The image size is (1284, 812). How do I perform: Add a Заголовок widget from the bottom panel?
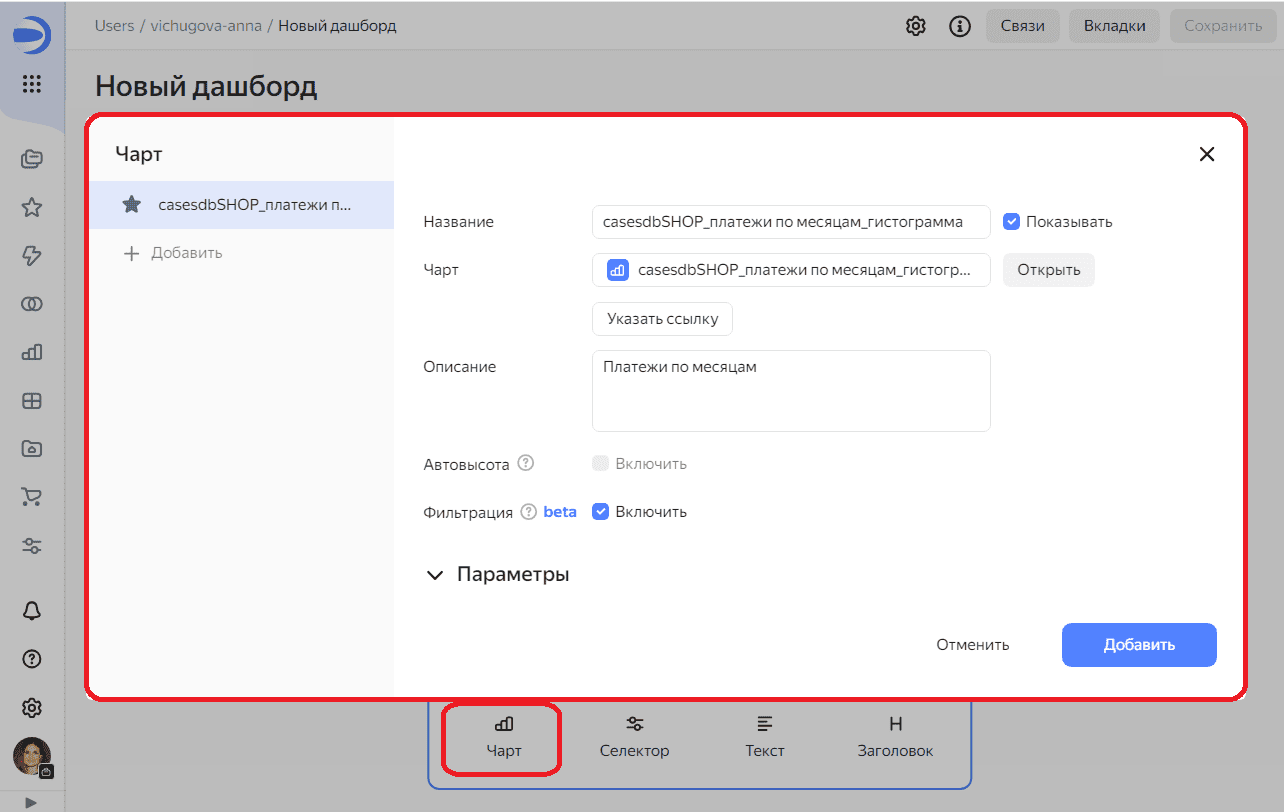point(895,738)
